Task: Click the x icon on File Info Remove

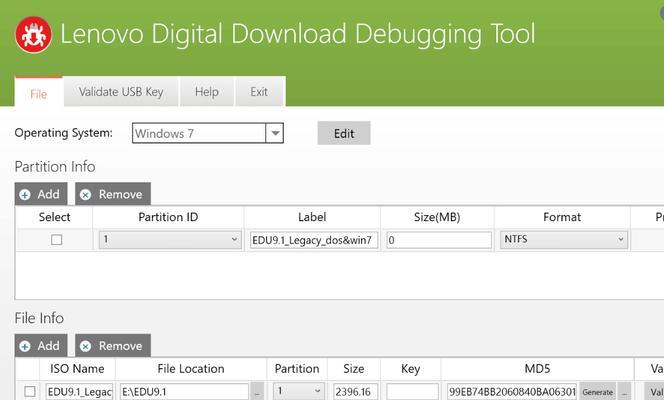Action: (x=86, y=346)
